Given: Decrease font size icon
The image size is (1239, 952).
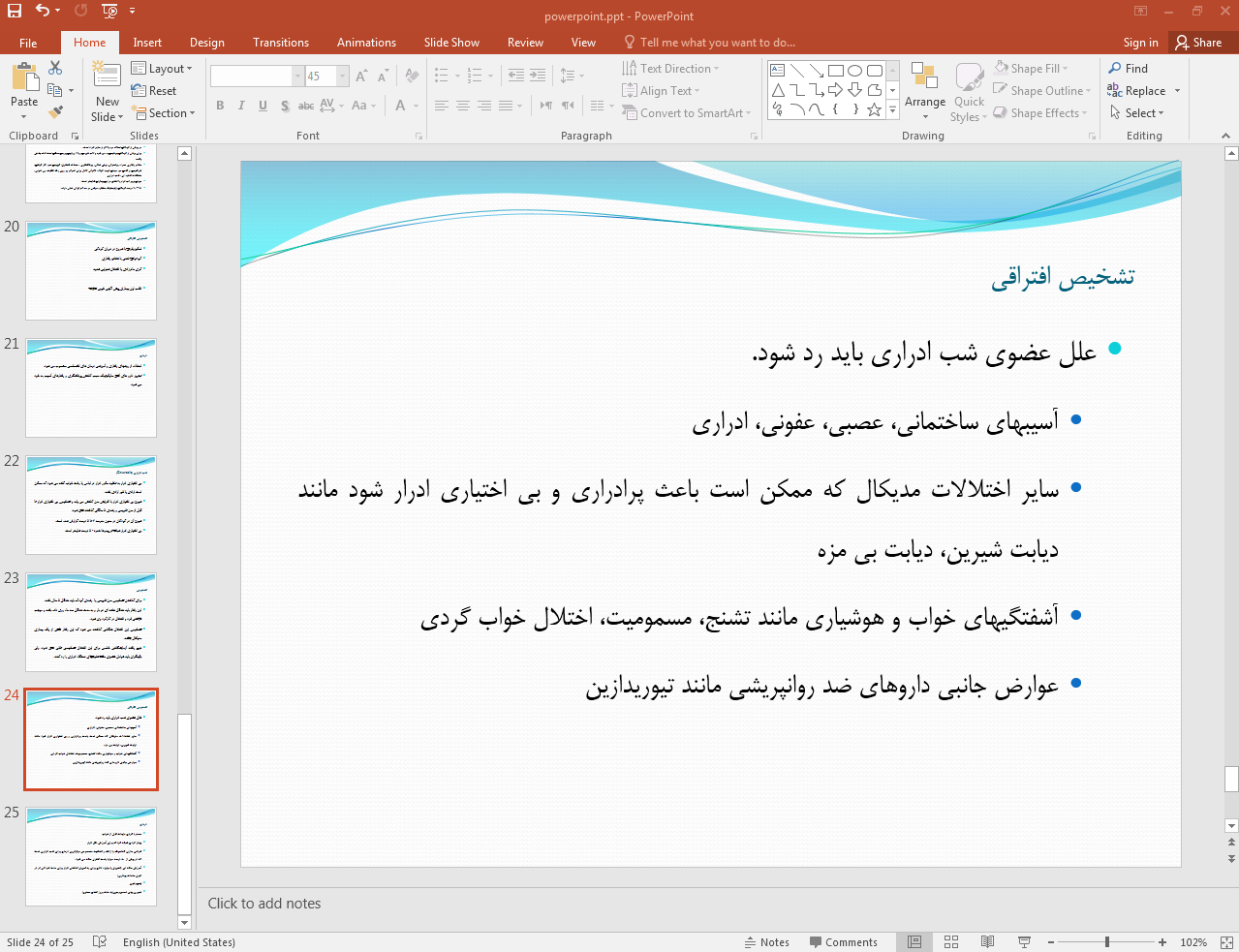Looking at the screenshot, I should pos(384,76).
